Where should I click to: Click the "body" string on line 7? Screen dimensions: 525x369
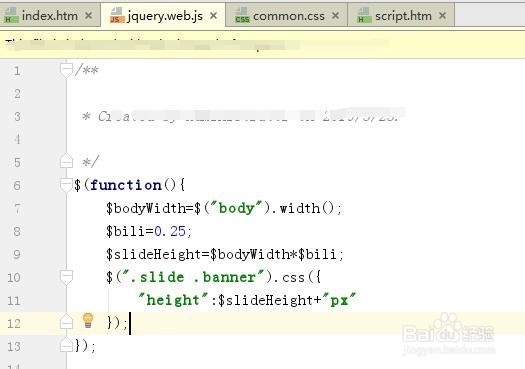pyautogui.click(x=236, y=208)
